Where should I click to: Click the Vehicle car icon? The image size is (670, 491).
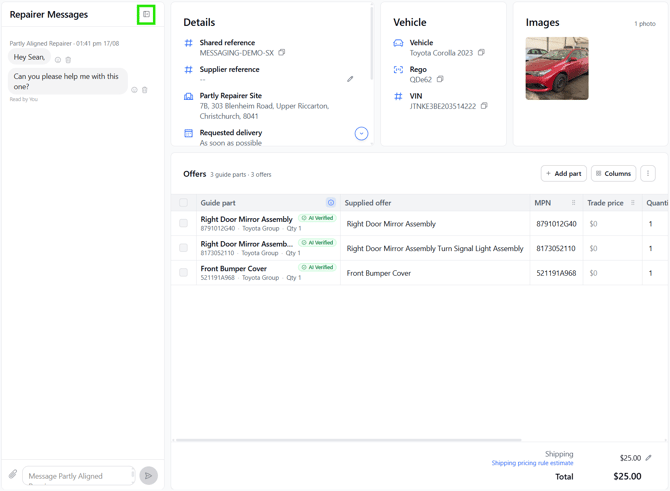pyautogui.click(x=398, y=43)
